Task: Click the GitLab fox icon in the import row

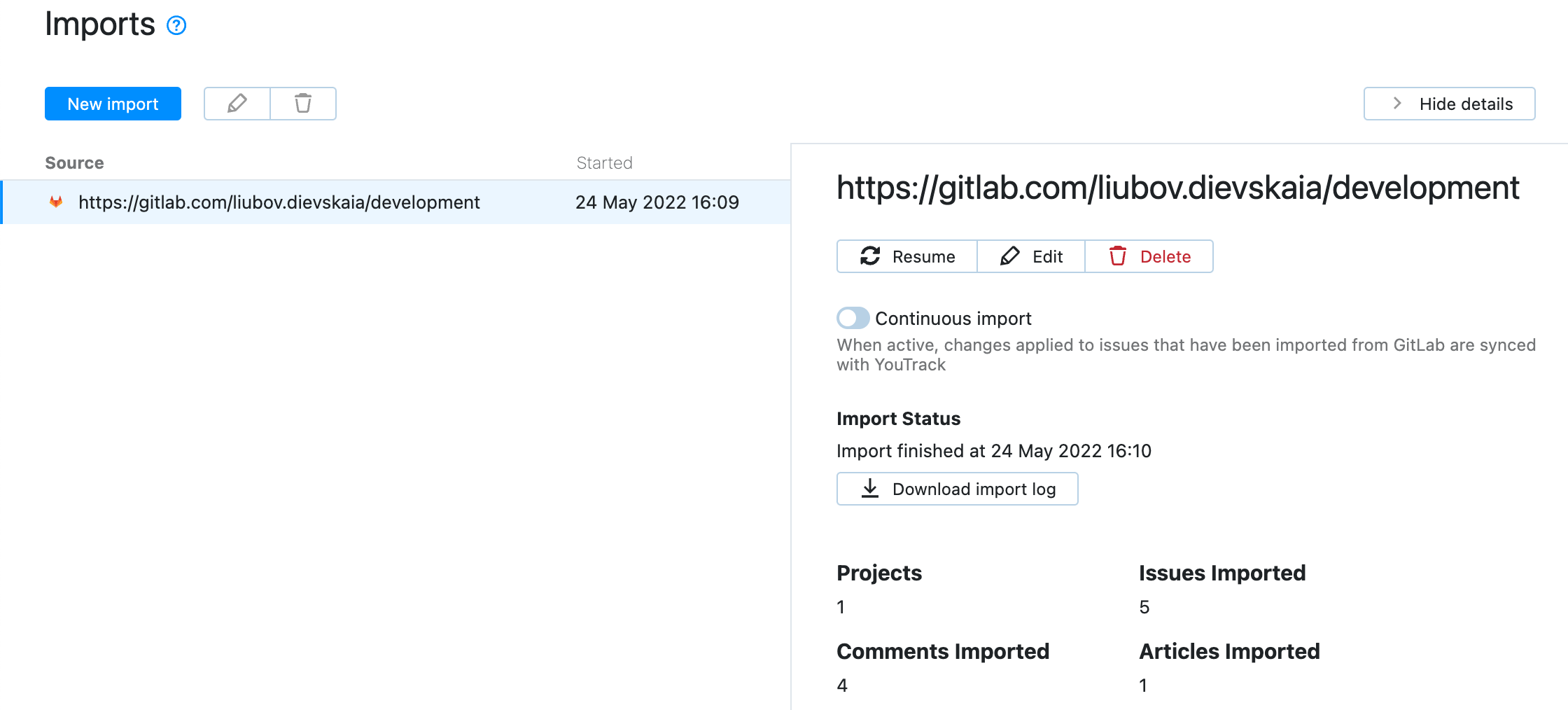Action: click(57, 202)
